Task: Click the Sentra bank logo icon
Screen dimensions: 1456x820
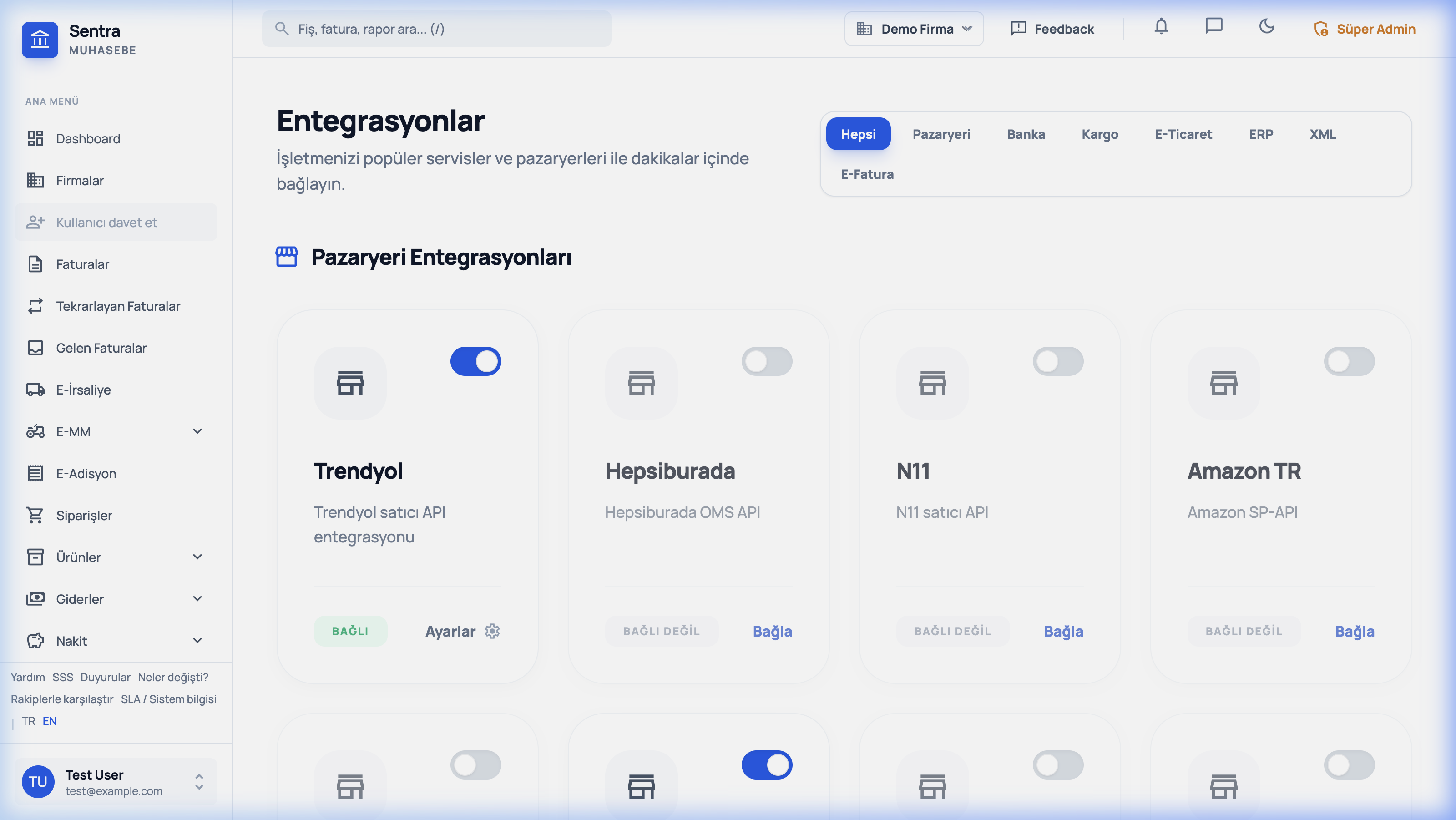Action: tap(40, 40)
